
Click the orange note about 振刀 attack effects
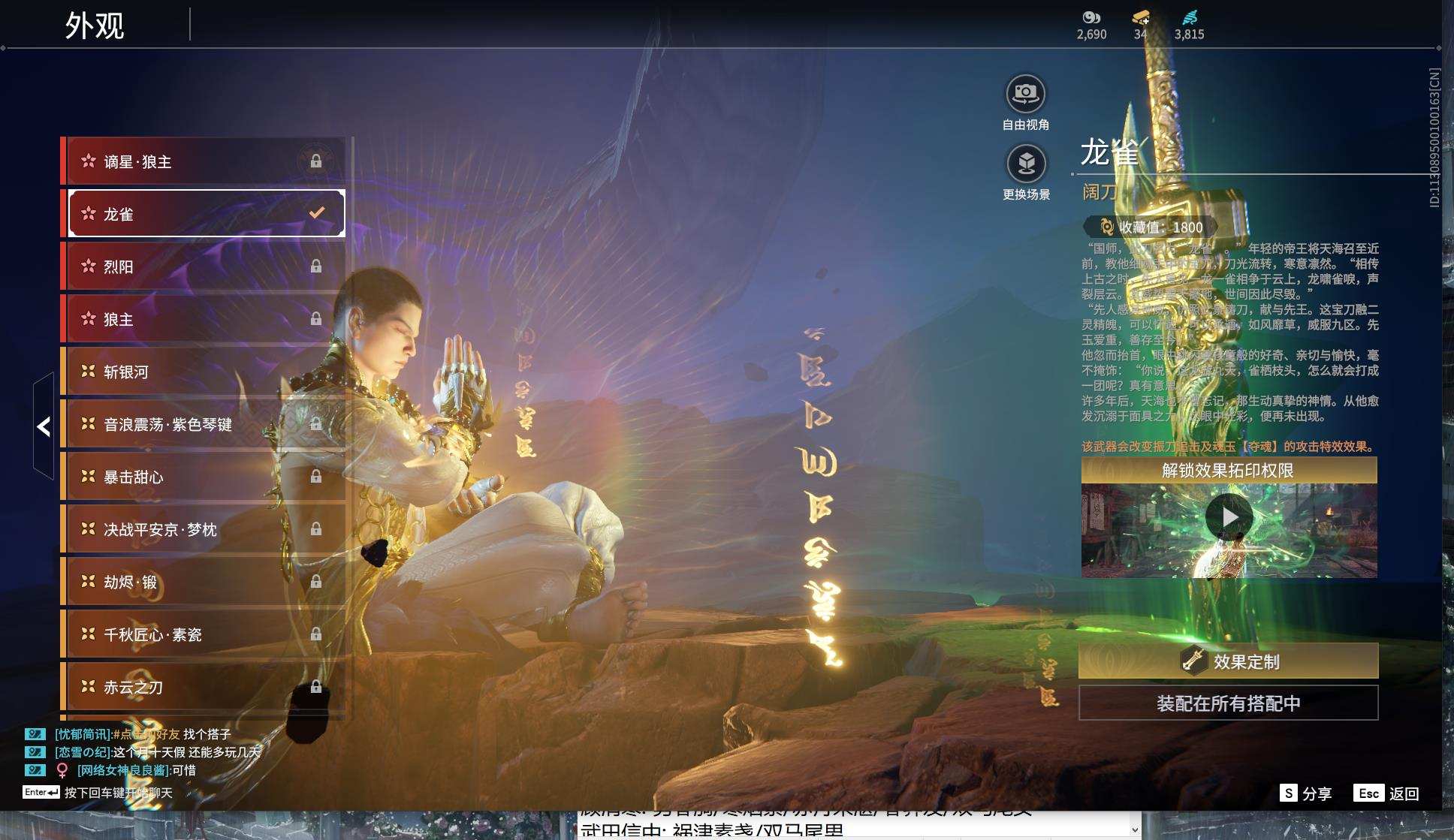pyautogui.click(x=1229, y=447)
